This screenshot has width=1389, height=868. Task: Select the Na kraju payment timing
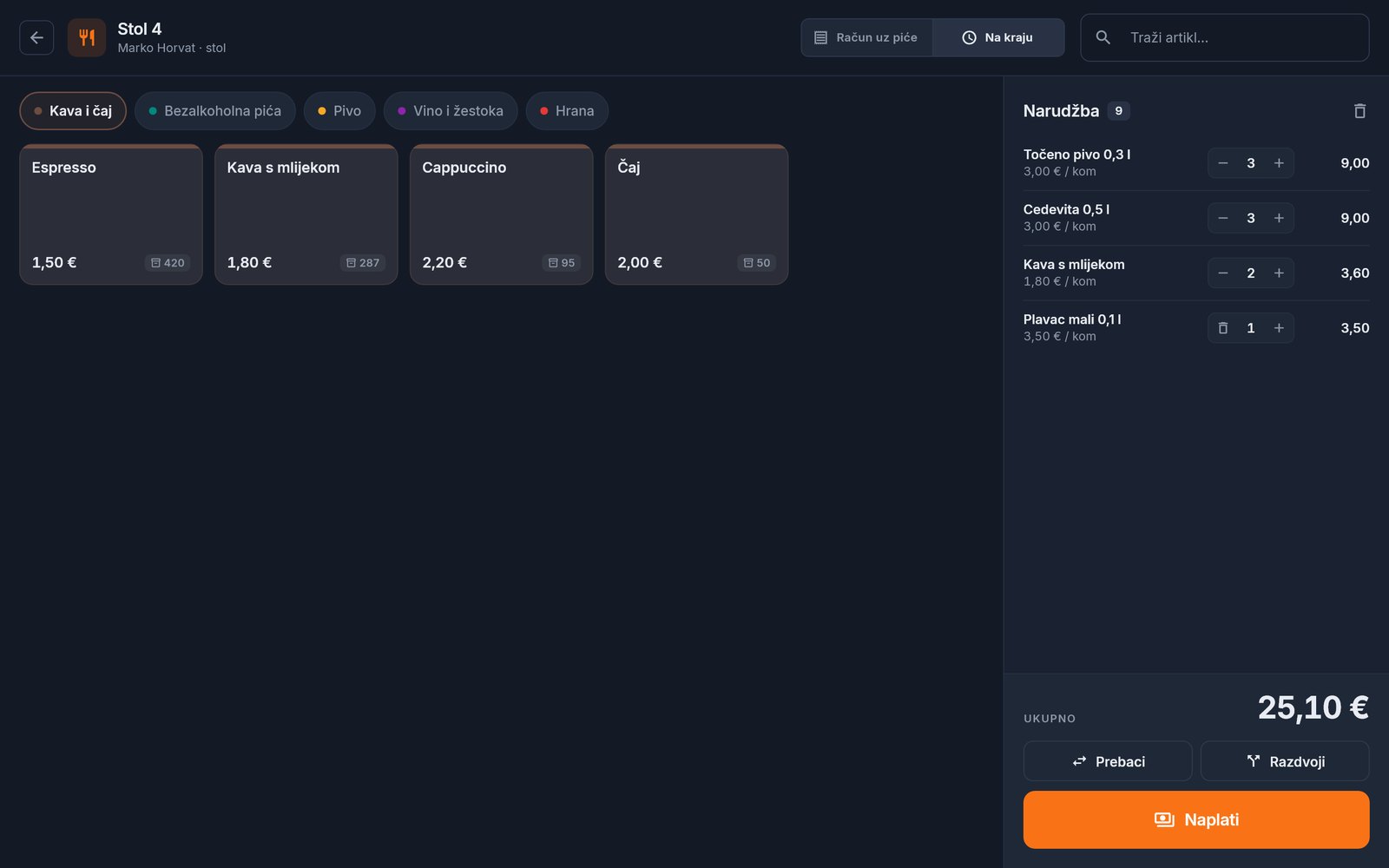(998, 37)
